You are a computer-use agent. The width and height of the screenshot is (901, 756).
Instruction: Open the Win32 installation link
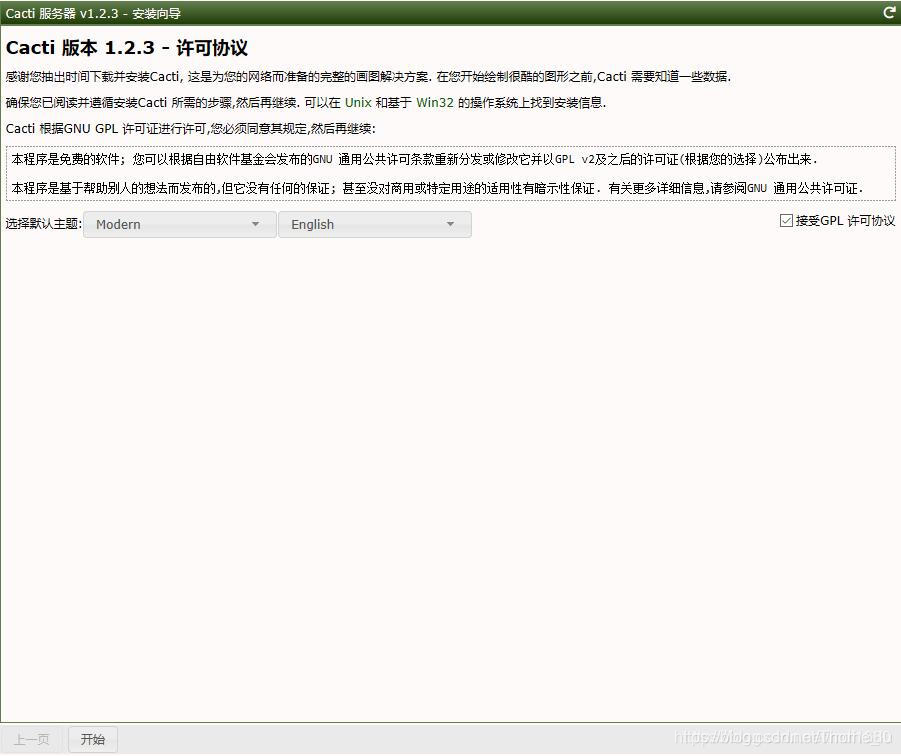tap(434, 103)
